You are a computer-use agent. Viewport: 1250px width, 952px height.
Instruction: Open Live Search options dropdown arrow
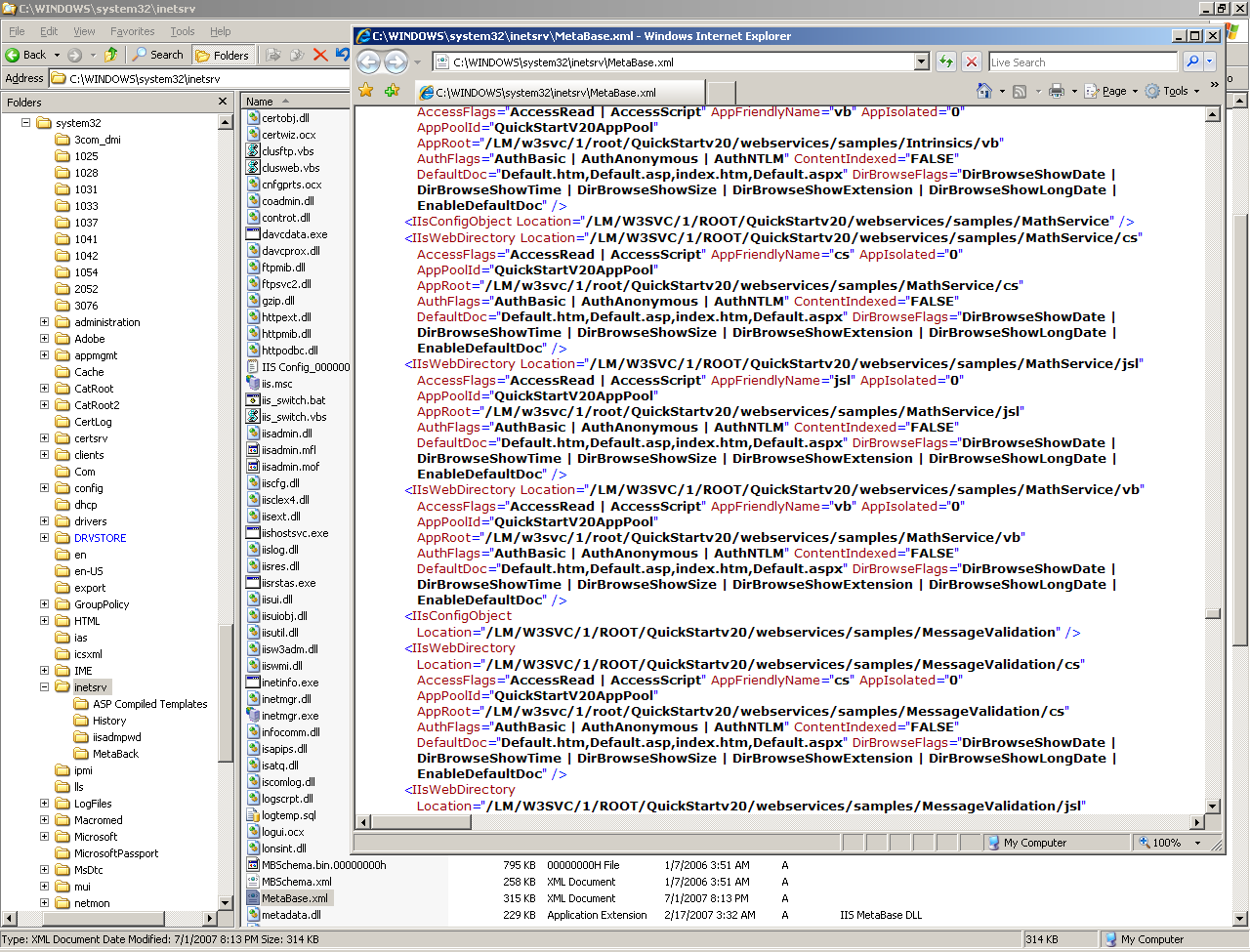(x=1209, y=62)
